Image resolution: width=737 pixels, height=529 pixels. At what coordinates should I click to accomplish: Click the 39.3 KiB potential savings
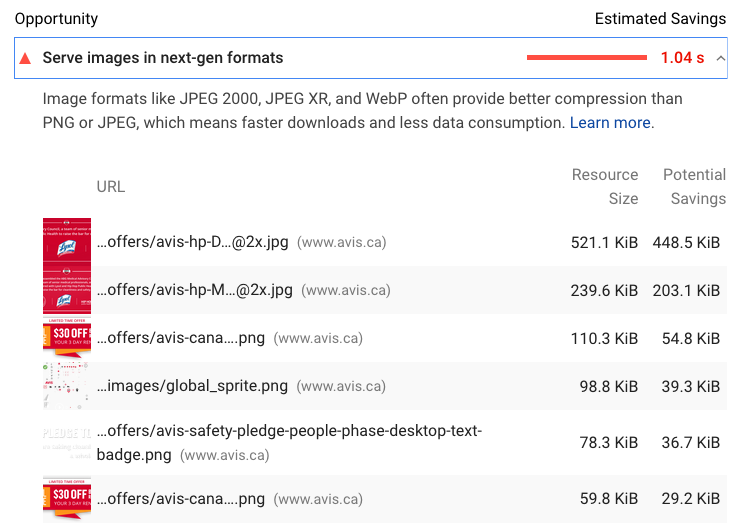(691, 387)
